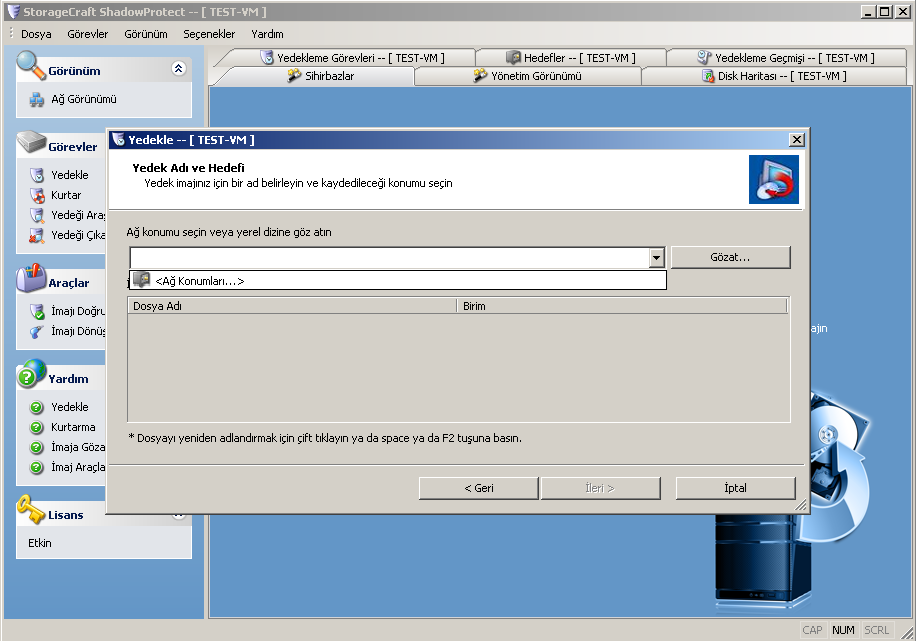Click the green help icon beside Kurtarma

pyautogui.click(x=37, y=427)
